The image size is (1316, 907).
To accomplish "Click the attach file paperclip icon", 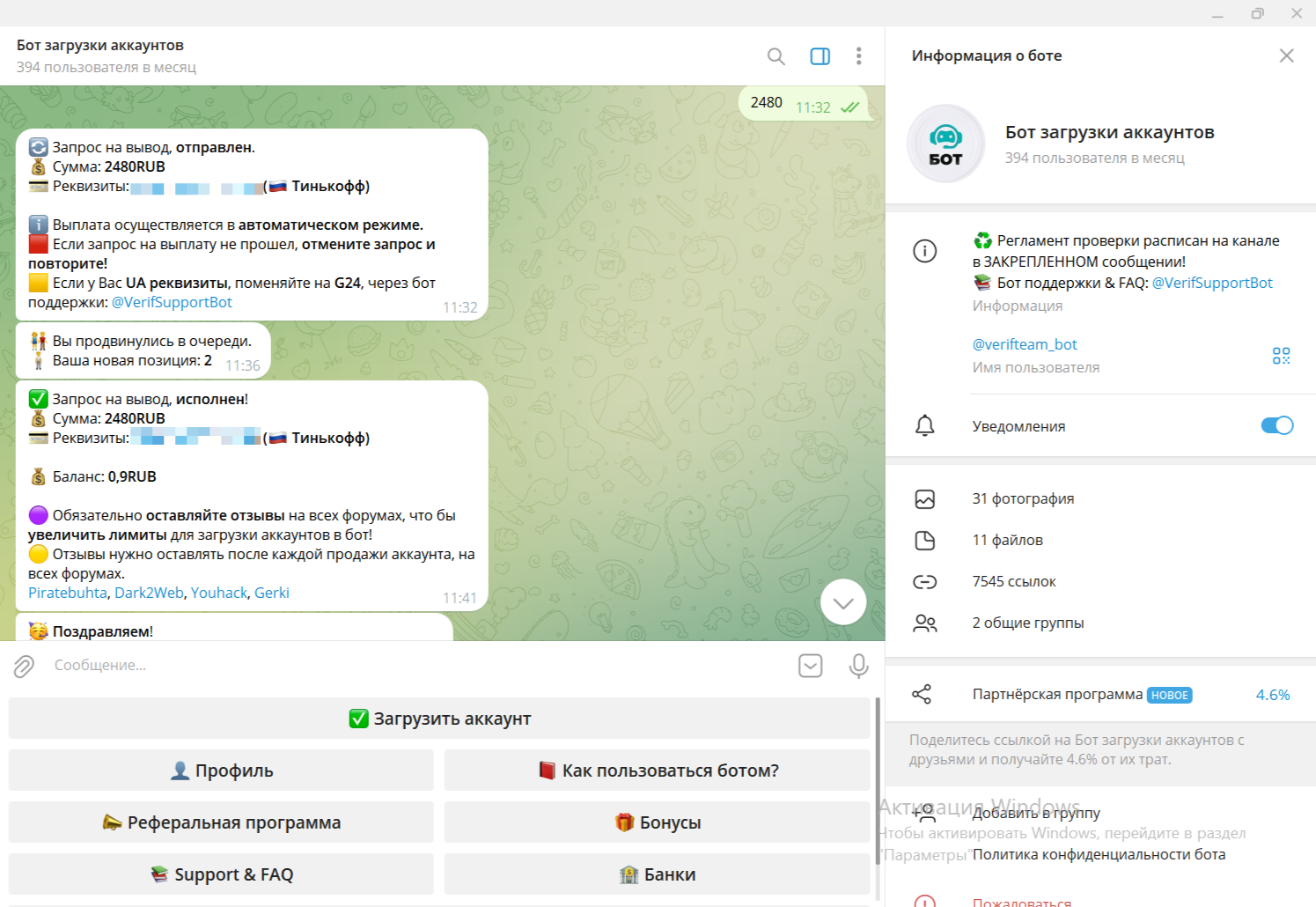I will click(25, 666).
